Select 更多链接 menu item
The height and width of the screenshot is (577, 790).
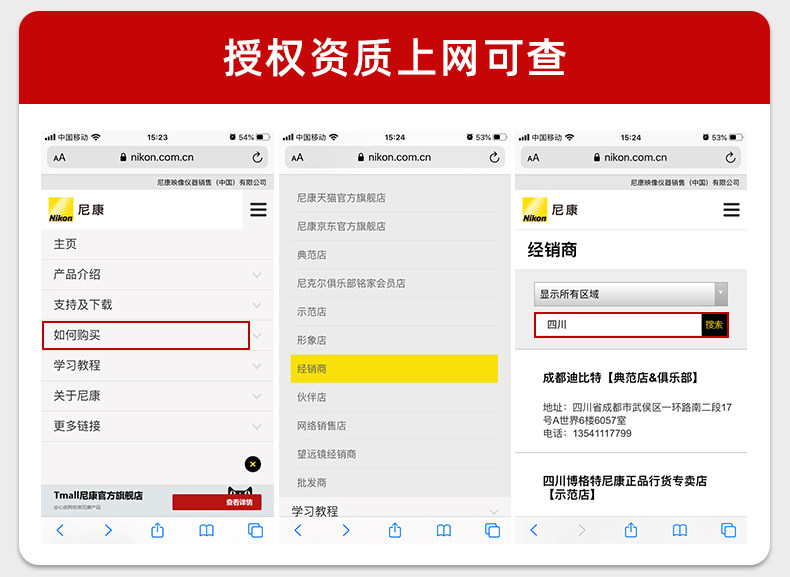point(157,426)
